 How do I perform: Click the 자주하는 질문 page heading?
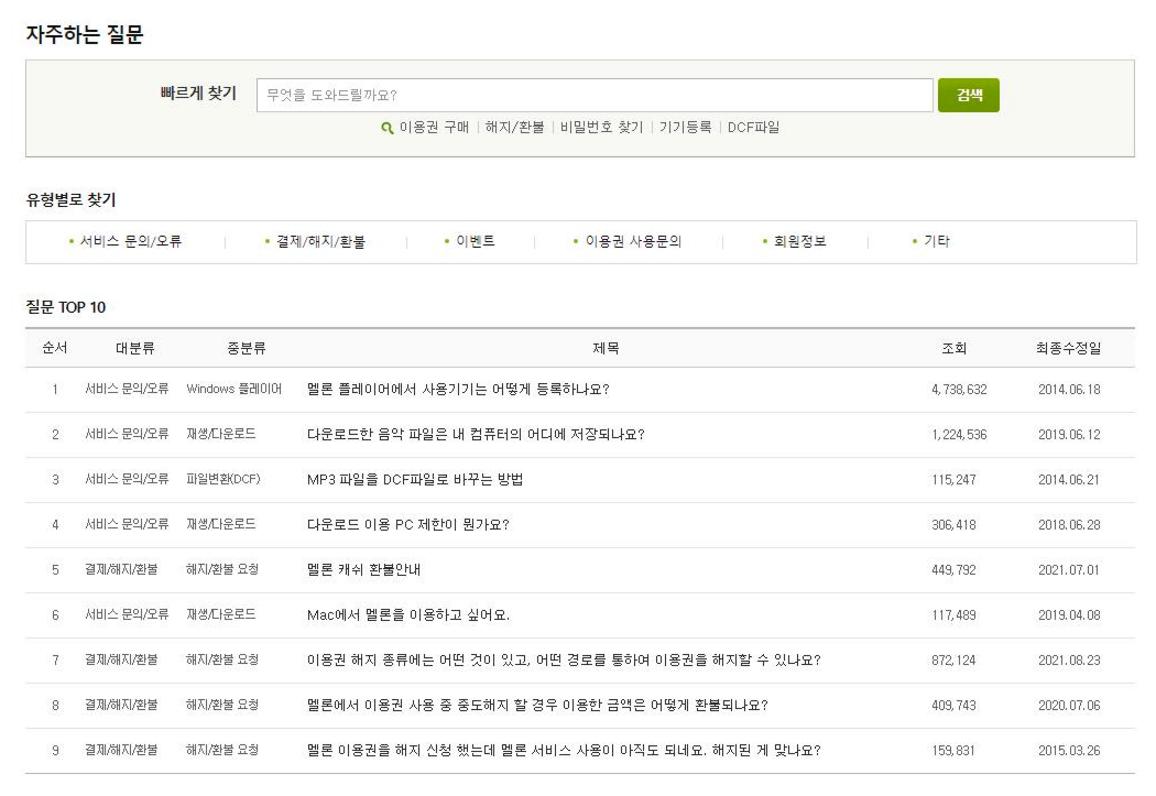(x=85, y=34)
